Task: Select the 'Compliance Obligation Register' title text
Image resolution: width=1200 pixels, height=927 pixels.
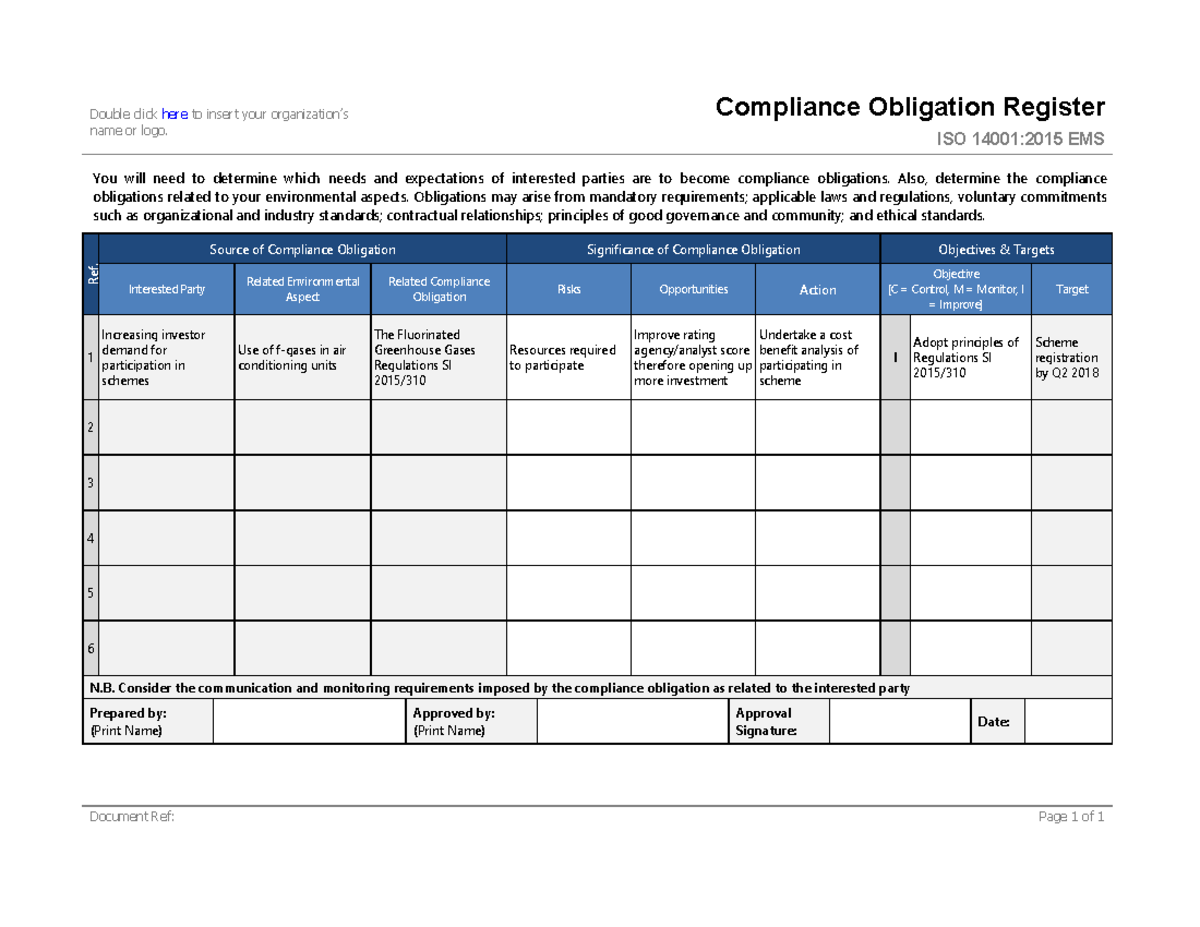Action: coord(908,106)
